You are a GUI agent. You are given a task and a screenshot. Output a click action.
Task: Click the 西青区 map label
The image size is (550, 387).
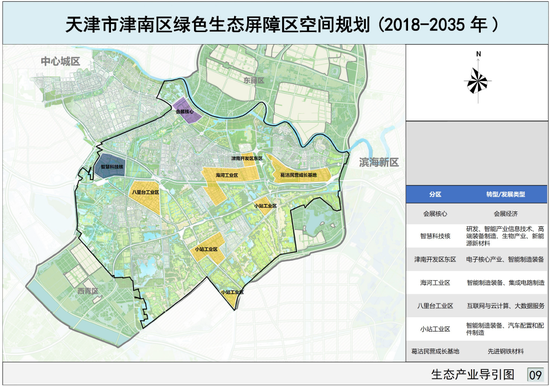pos(88,291)
